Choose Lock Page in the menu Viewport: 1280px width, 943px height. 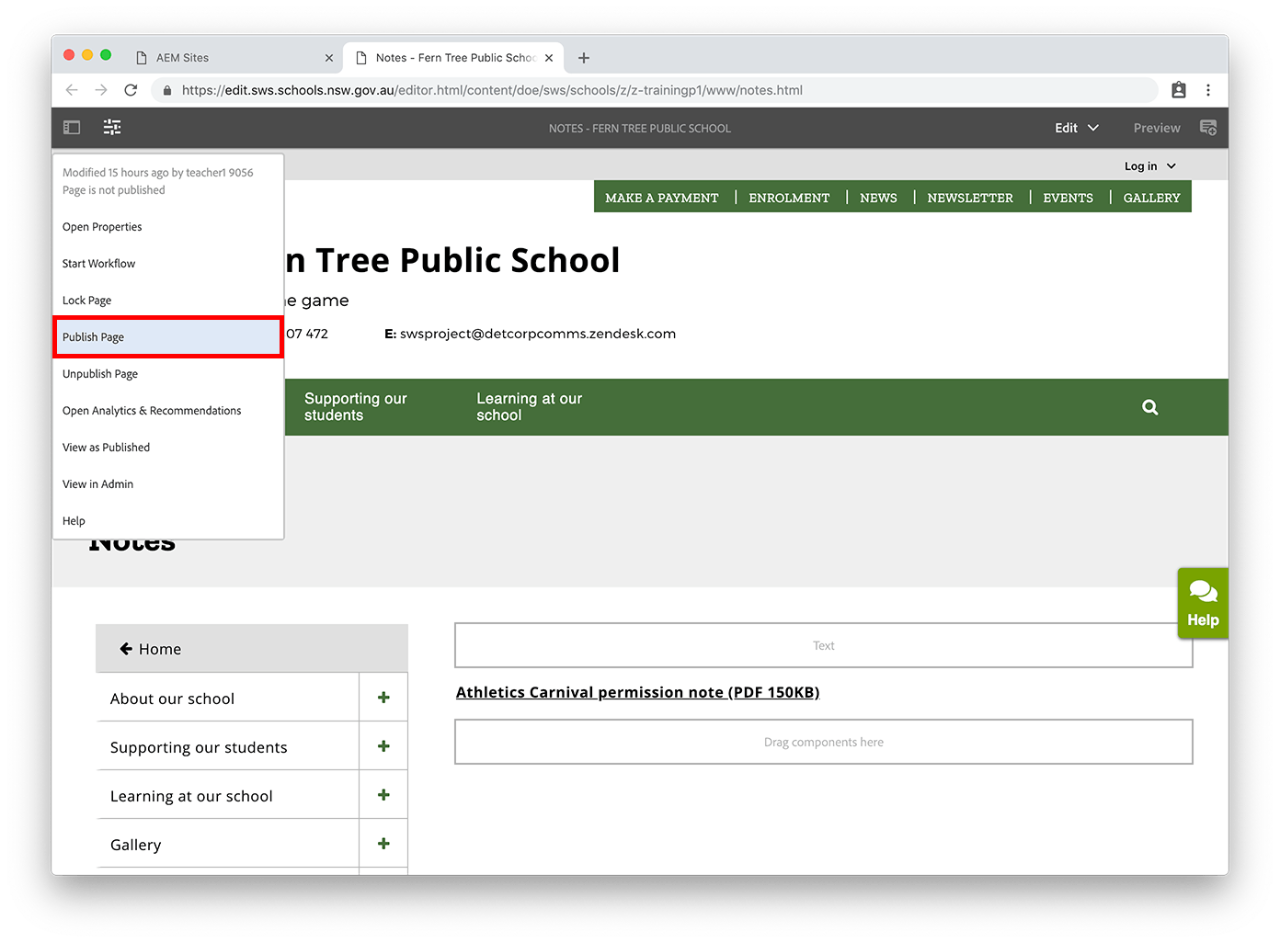pos(168,300)
